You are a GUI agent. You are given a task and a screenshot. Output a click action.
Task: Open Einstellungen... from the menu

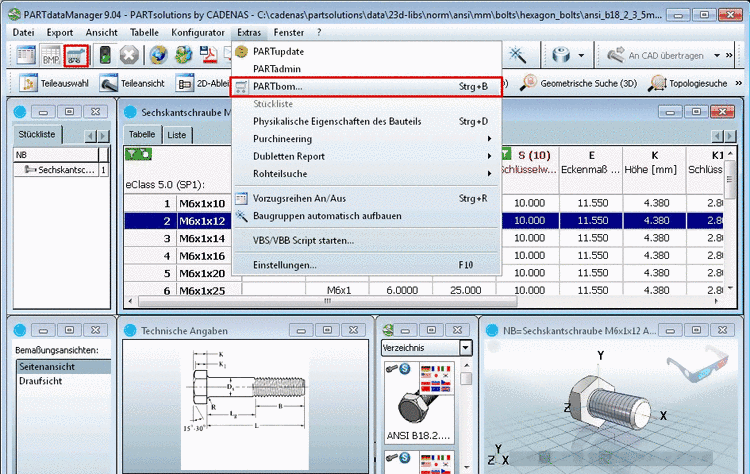(x=366, y=265)
